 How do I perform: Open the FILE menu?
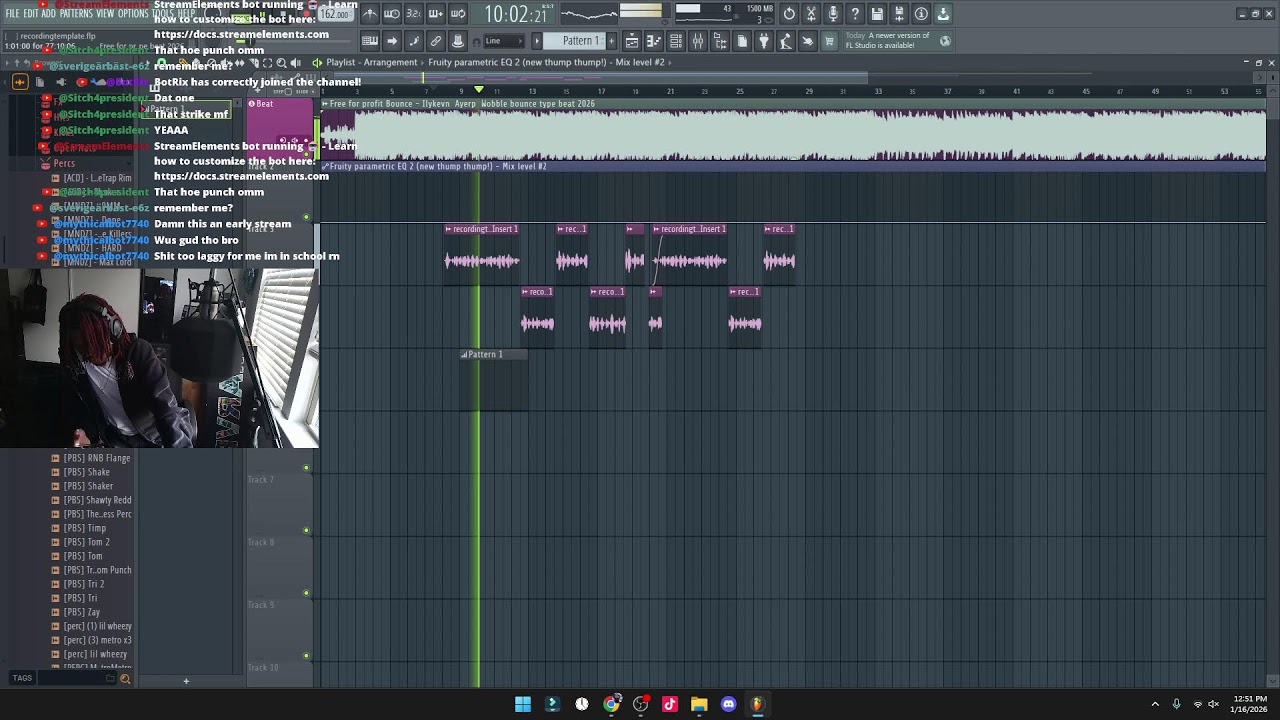tap(12, 14)
